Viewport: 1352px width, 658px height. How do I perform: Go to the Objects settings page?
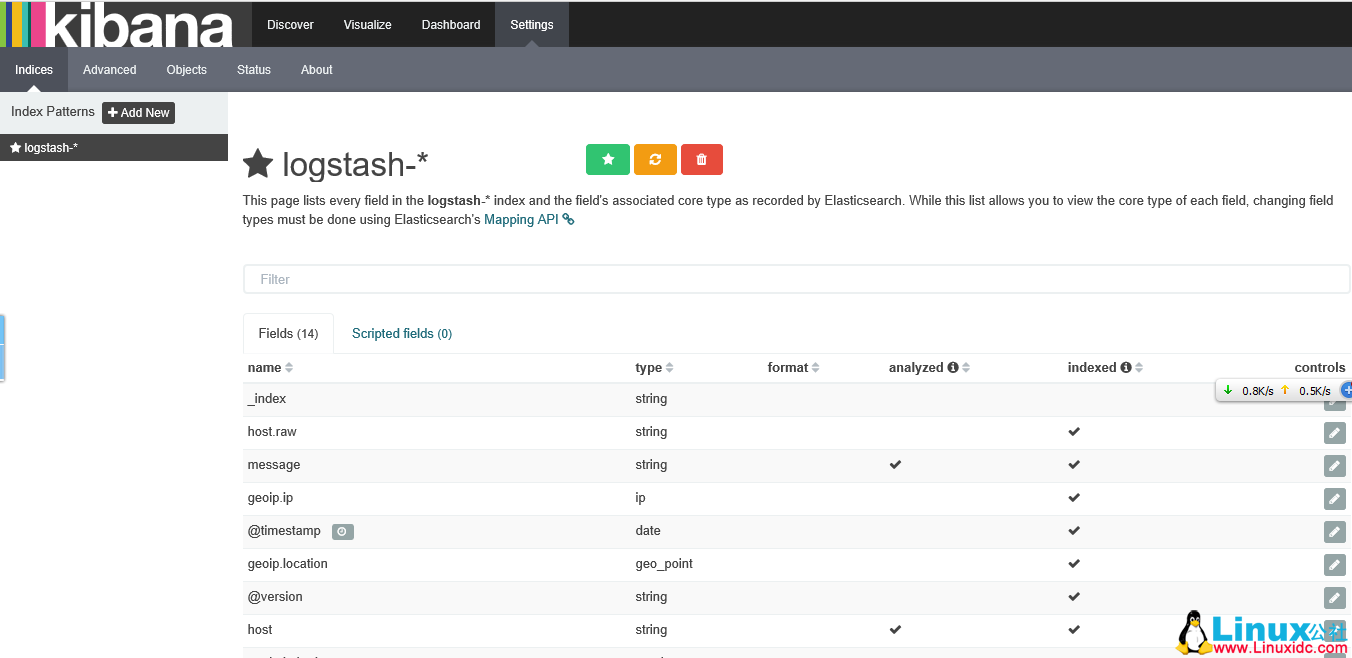pos(186,69)
